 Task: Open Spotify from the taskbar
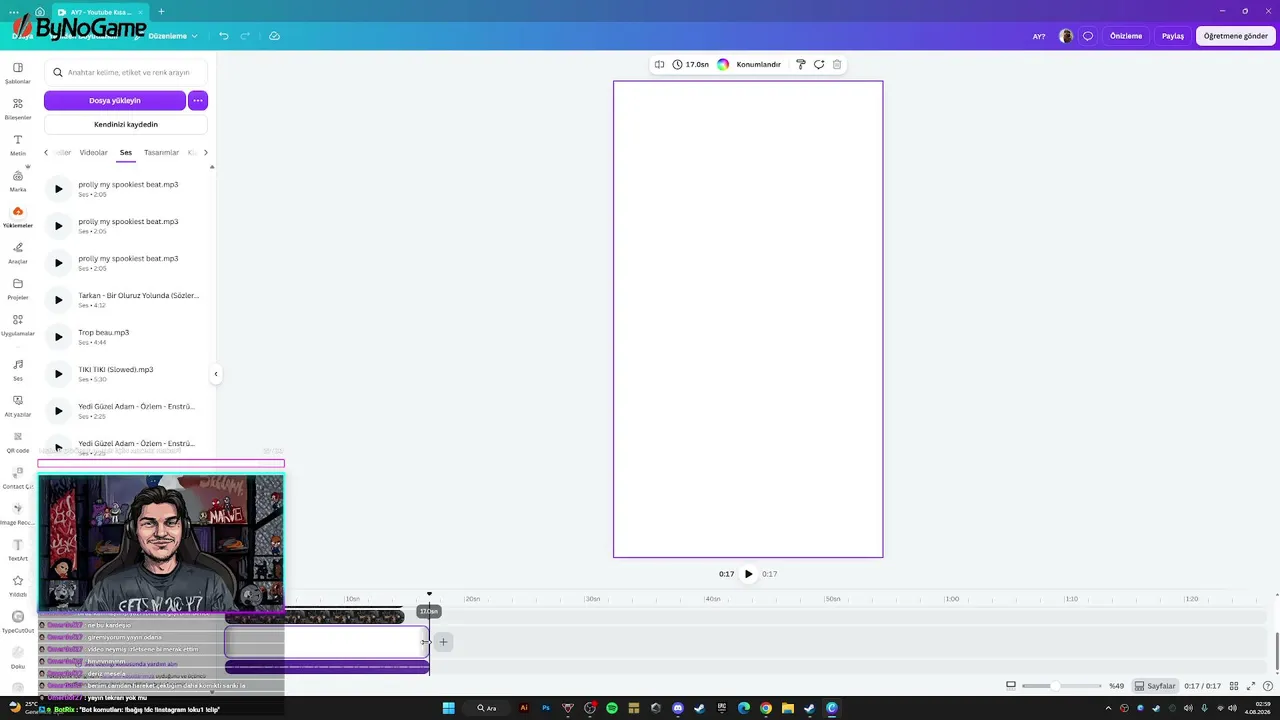(x=612, y=708)
